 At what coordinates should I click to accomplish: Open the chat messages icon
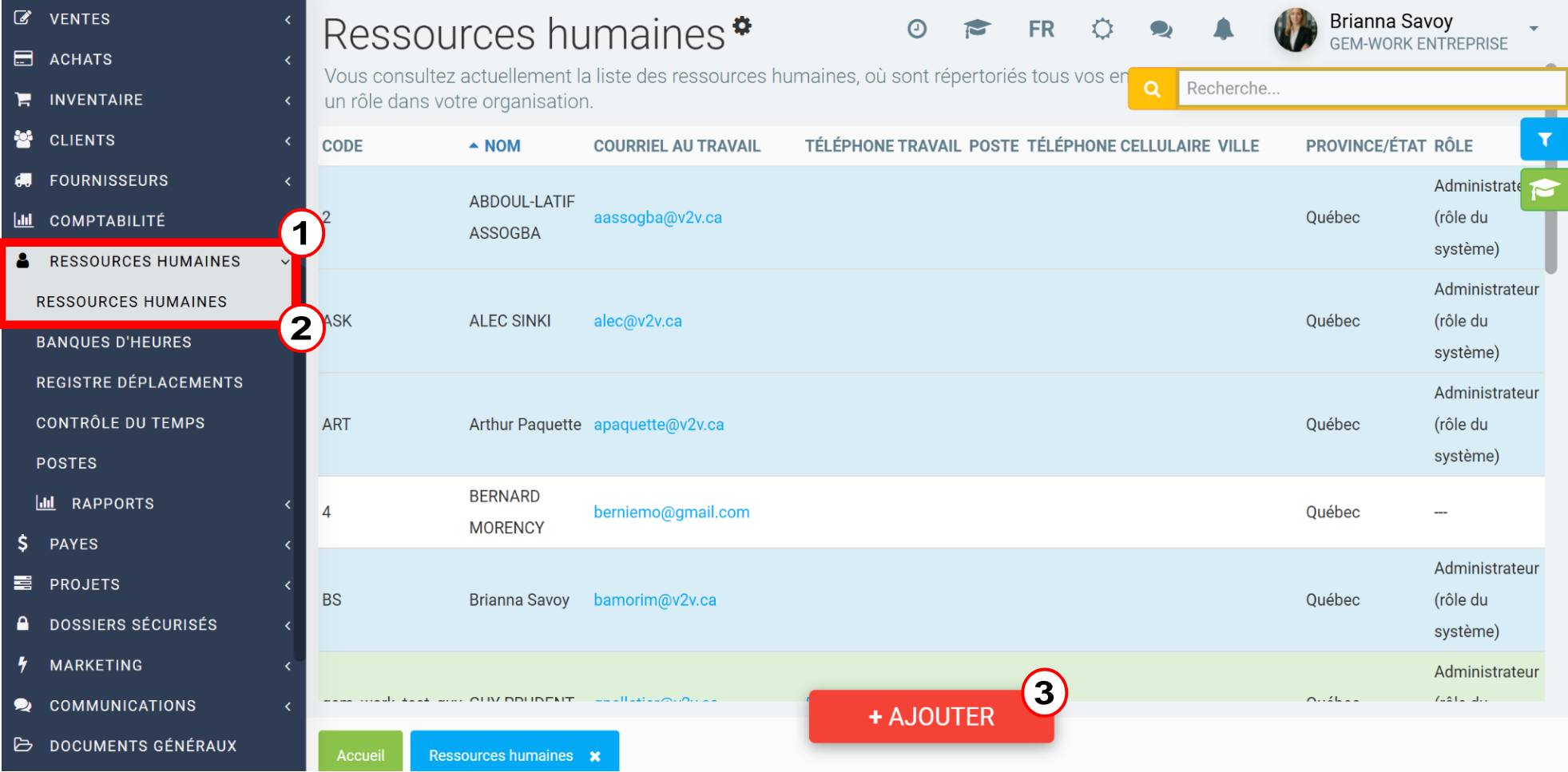pos(1161,30)
